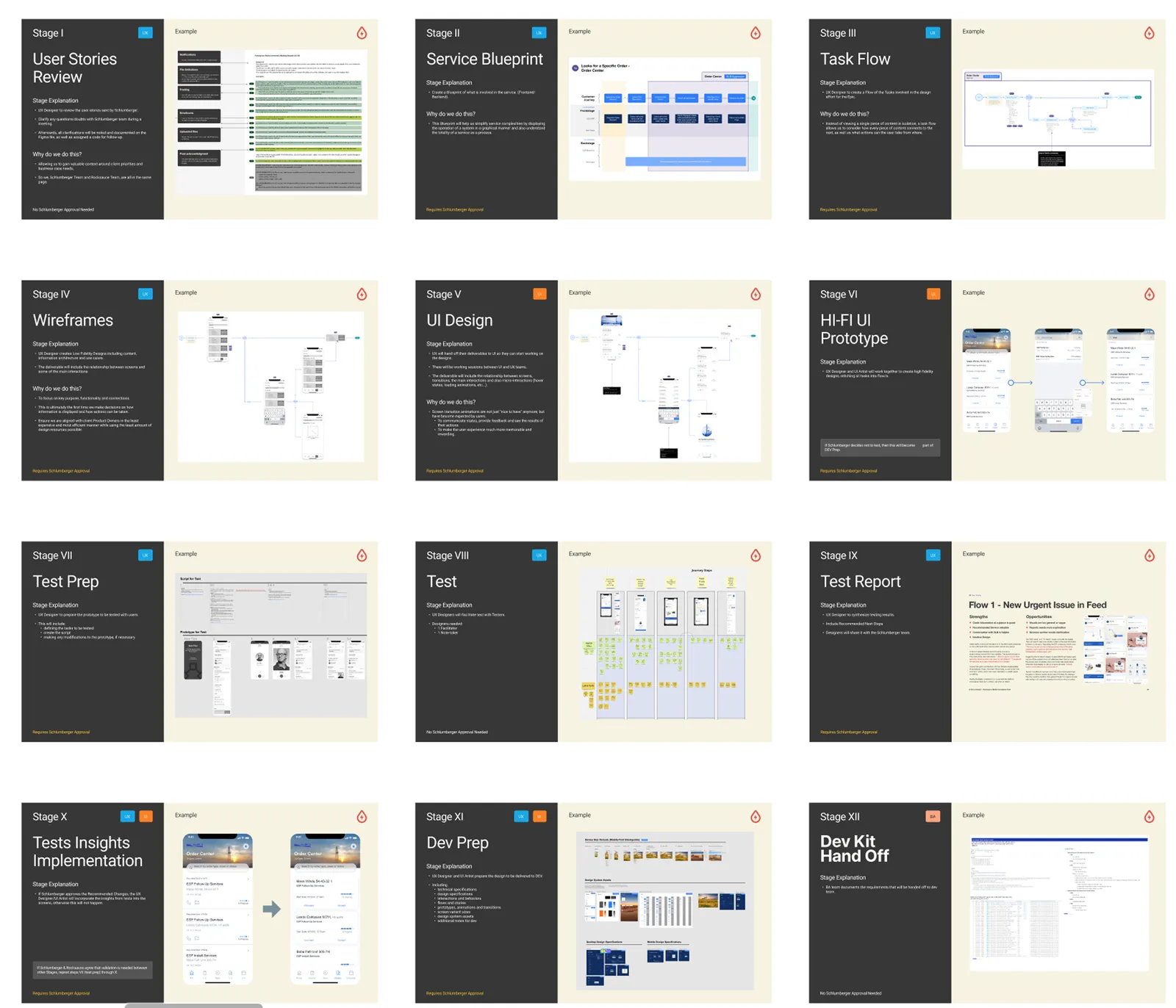This screenshot has width=1176, height=1008.
Task: Open the Test Prep example script image
Action: click(x=271, y=645)
